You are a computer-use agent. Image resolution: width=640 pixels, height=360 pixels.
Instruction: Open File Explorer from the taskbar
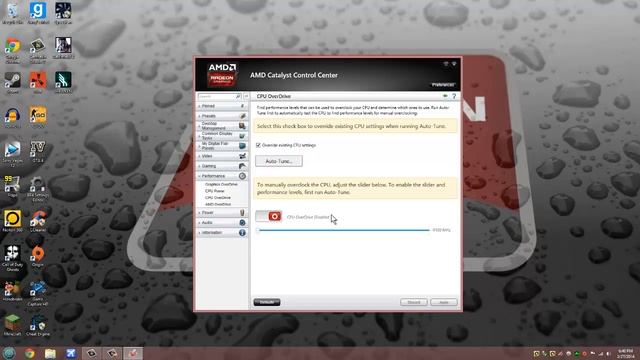coord(50,353)
